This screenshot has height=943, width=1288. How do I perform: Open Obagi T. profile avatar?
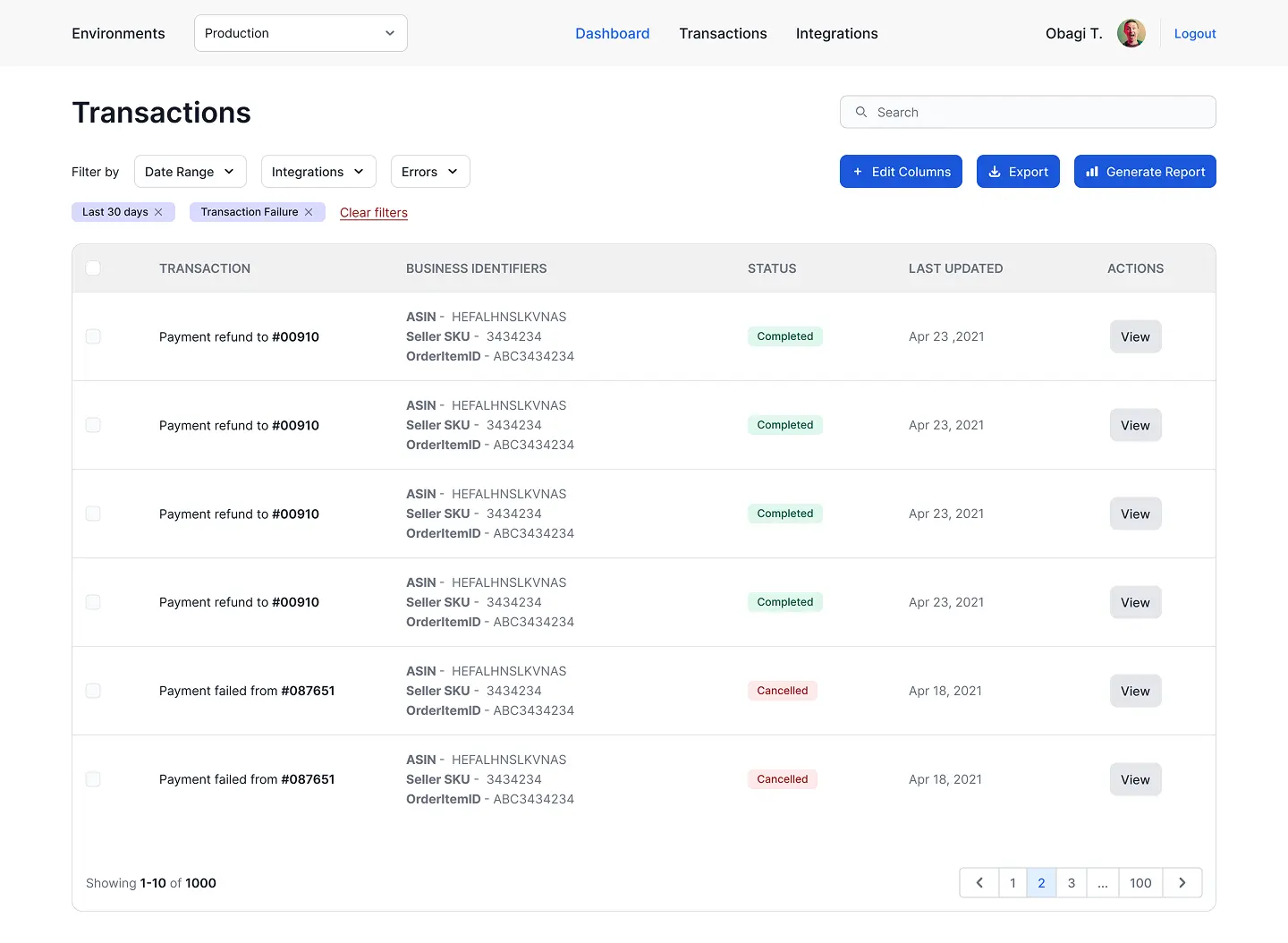point(1131,33)
